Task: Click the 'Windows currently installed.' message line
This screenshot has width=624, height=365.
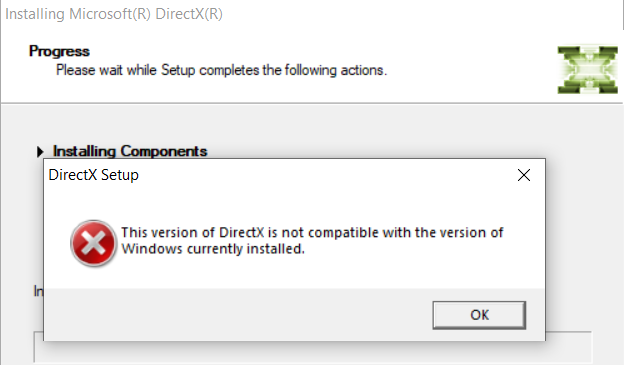Action: [213, 249]
